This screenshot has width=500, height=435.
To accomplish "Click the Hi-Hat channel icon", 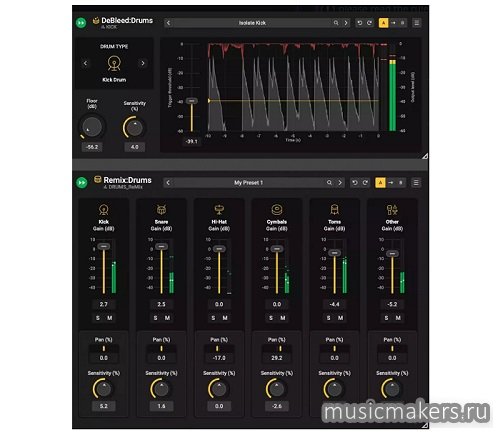I will [219, 210].
